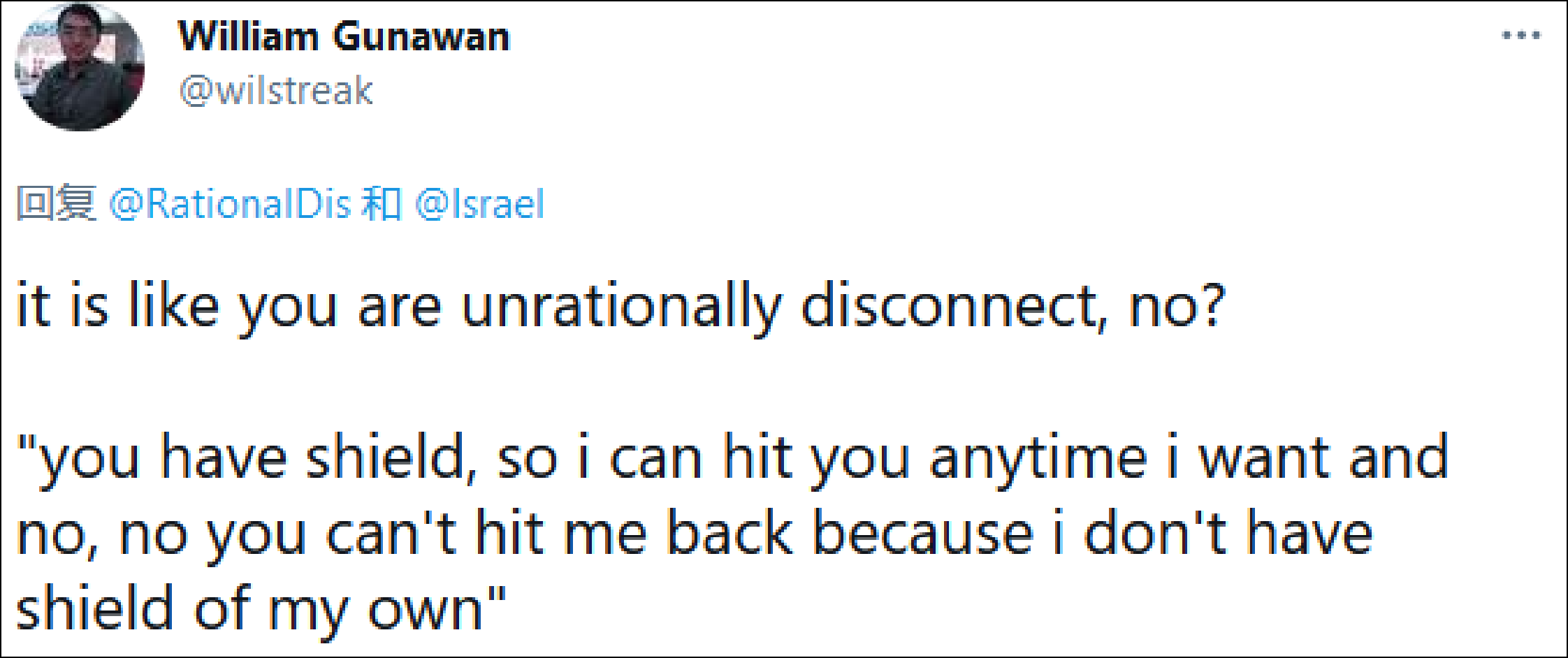
Task: Click the @wilstreak handle
Action: pos(276,91)
